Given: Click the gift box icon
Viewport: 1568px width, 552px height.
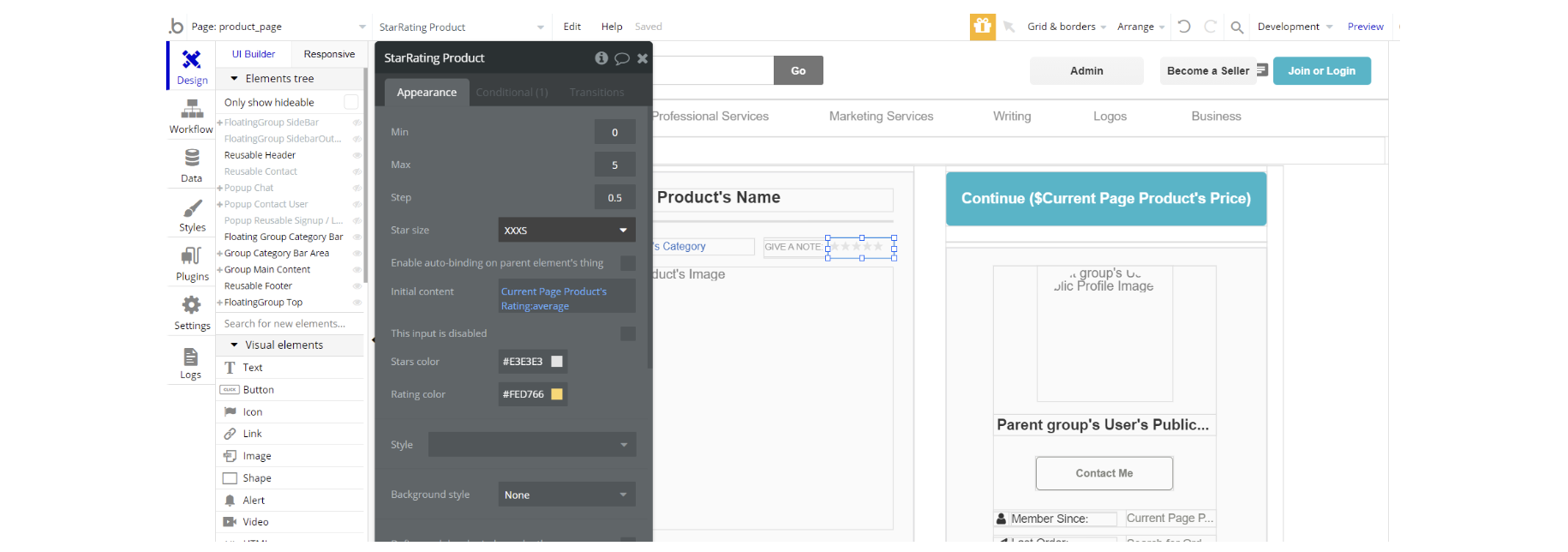Looking at the screenshot, I should click(x=983, y=27).
